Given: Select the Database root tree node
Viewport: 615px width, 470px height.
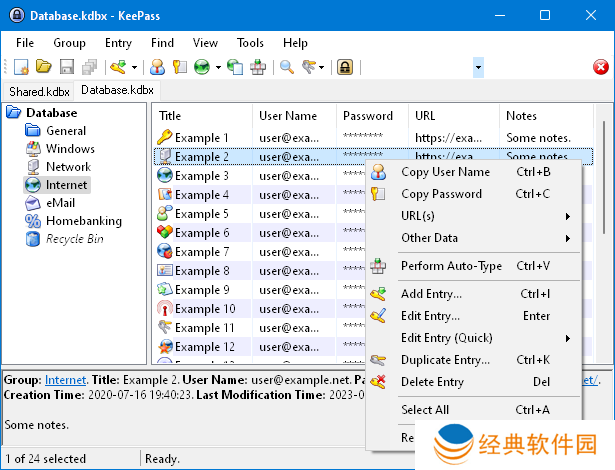Looking at the screenshot, I should click(x=51, y=113).
